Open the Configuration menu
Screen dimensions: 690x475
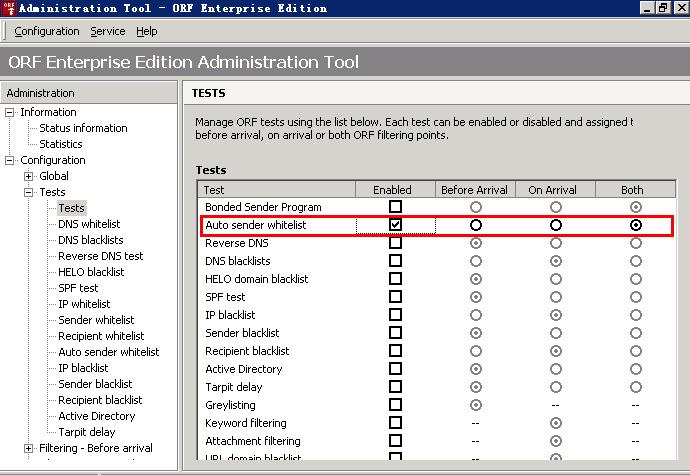[x=46, y=32]
